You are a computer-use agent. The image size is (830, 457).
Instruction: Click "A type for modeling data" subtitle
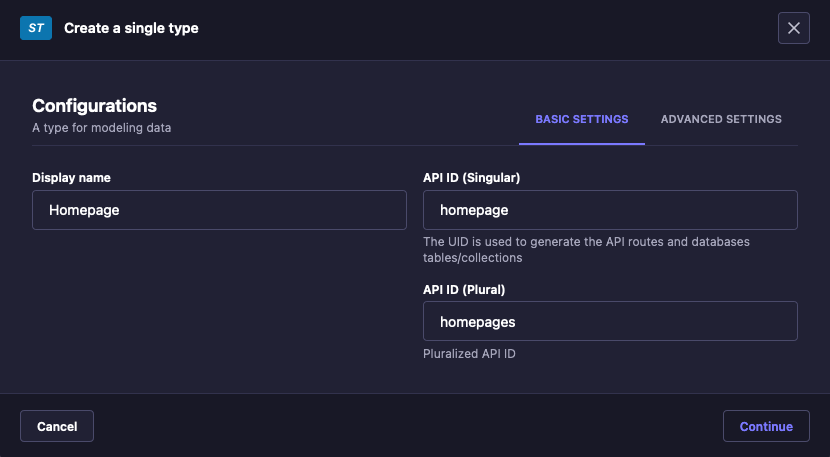tap(101, 128)
